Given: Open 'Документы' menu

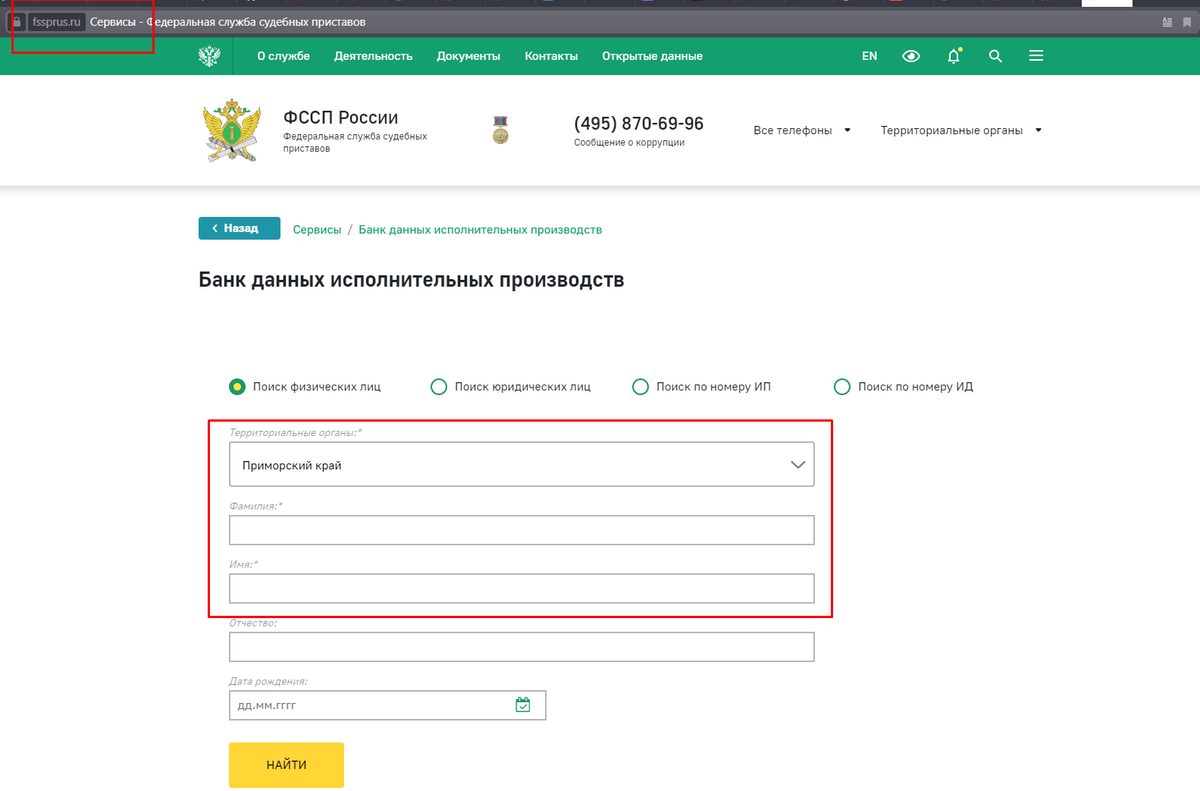Looking at the screenshot, I should pos(468,56).
